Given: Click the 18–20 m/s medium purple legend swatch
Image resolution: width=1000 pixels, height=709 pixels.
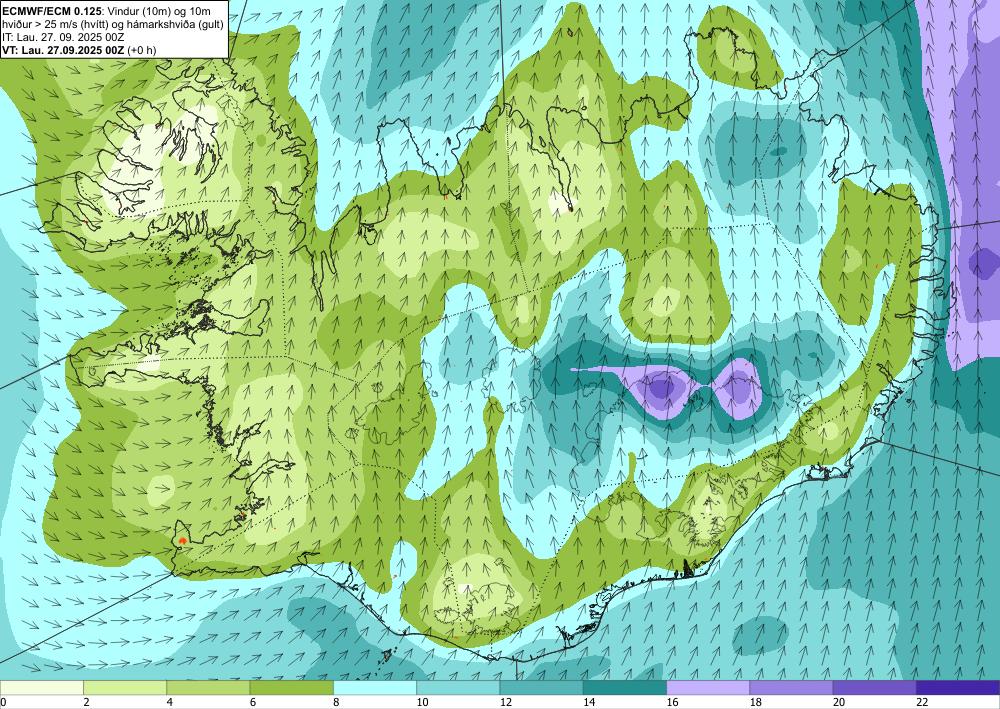Looking at the screenshot, I should pos(791,688).
